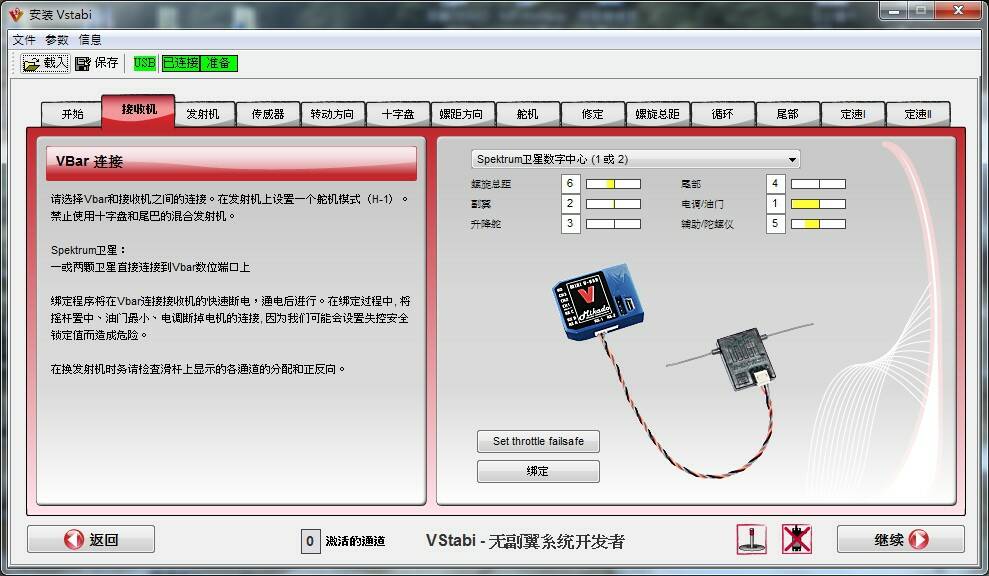Open the 文件 menu
This screenshot has height=576, width=989.
tap(24, 40)
